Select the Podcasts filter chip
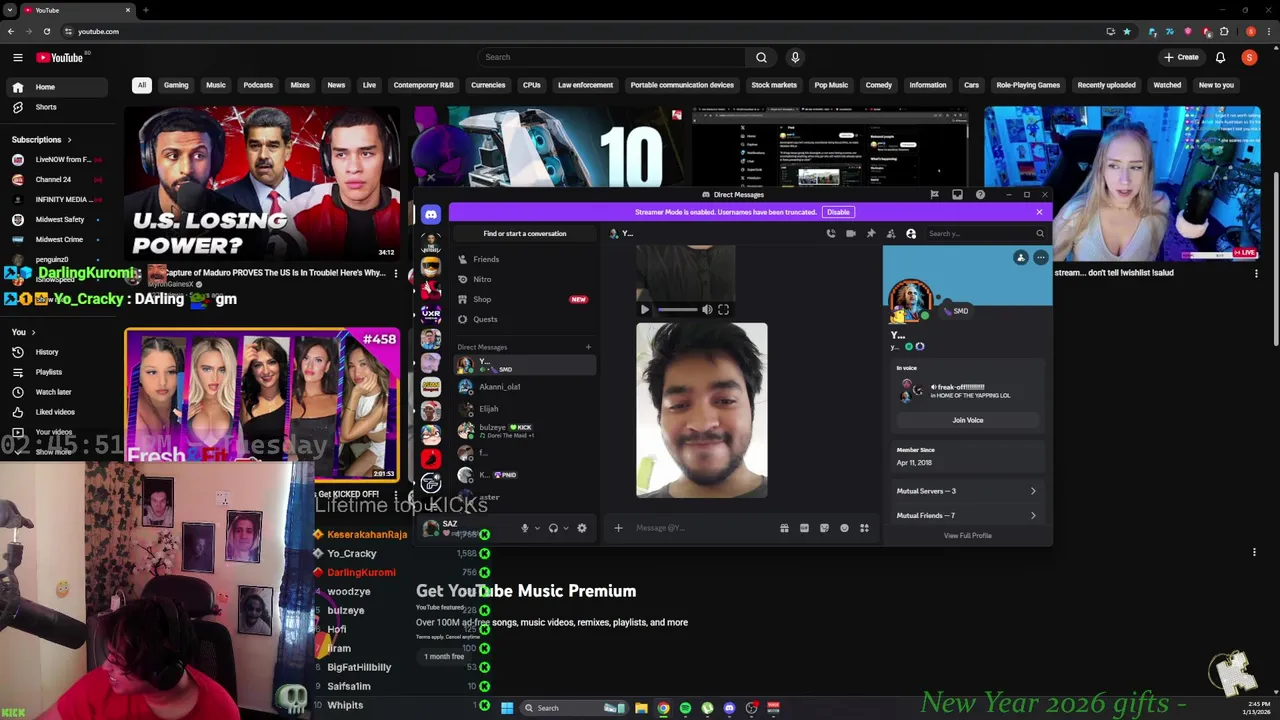The height and width of the screenshot is (720, 1280). 258,85
